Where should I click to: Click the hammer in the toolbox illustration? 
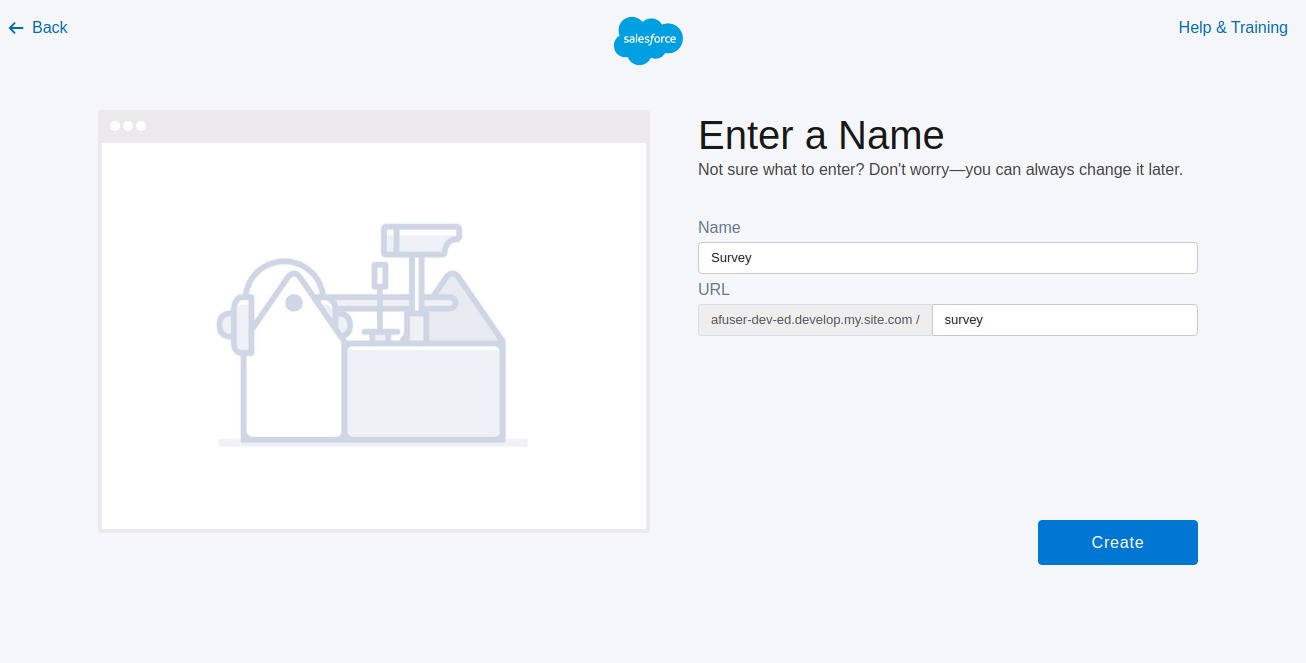point(420,242)
